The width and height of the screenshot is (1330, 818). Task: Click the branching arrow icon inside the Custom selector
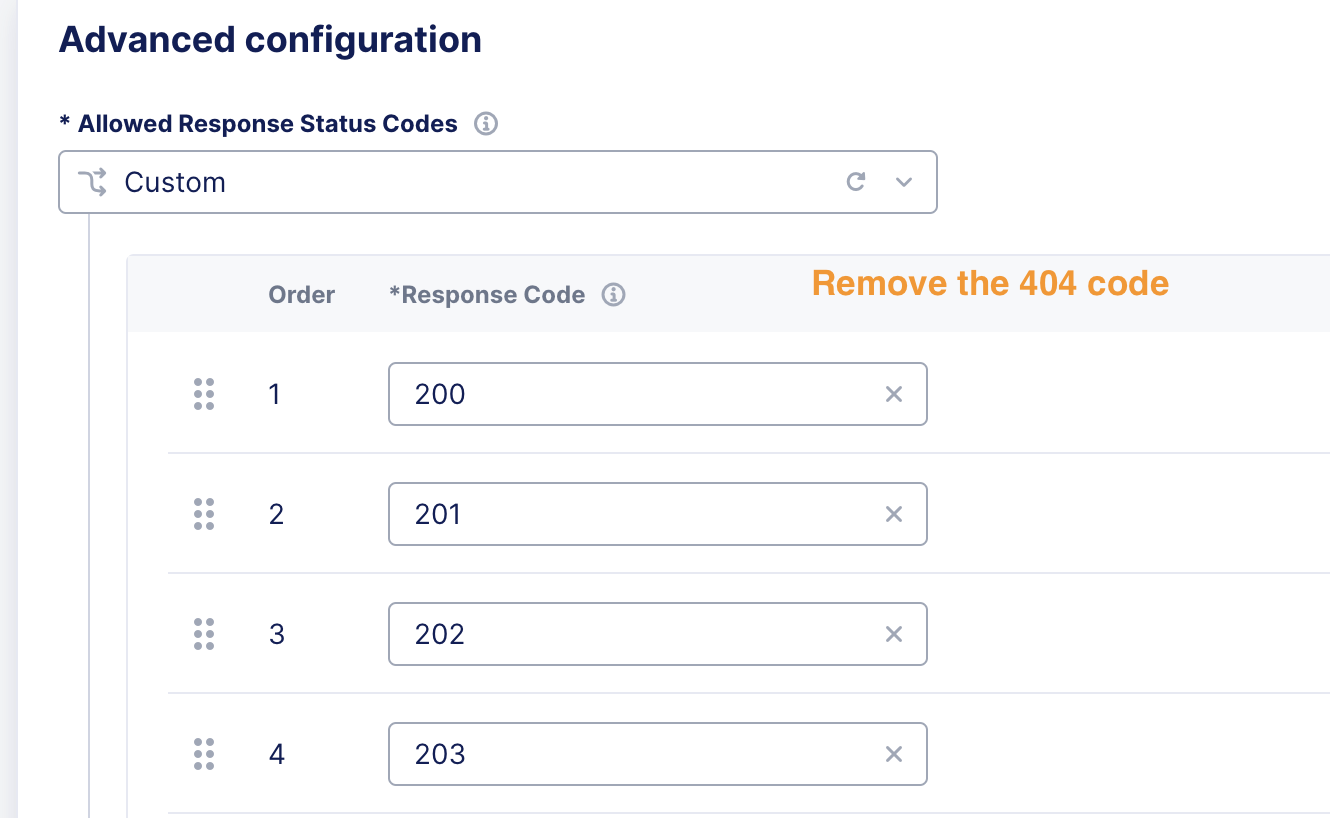click(x=92, y=181)
